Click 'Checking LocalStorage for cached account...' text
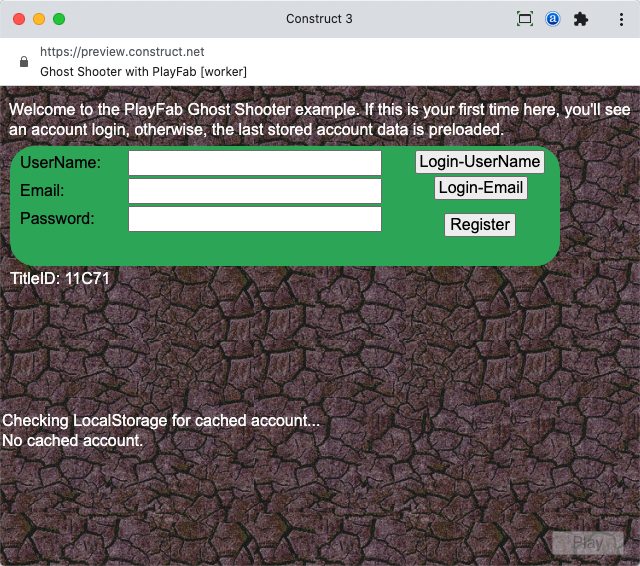Image resolution: width=640 pixels, height=566 pixels. coord(161,421)
